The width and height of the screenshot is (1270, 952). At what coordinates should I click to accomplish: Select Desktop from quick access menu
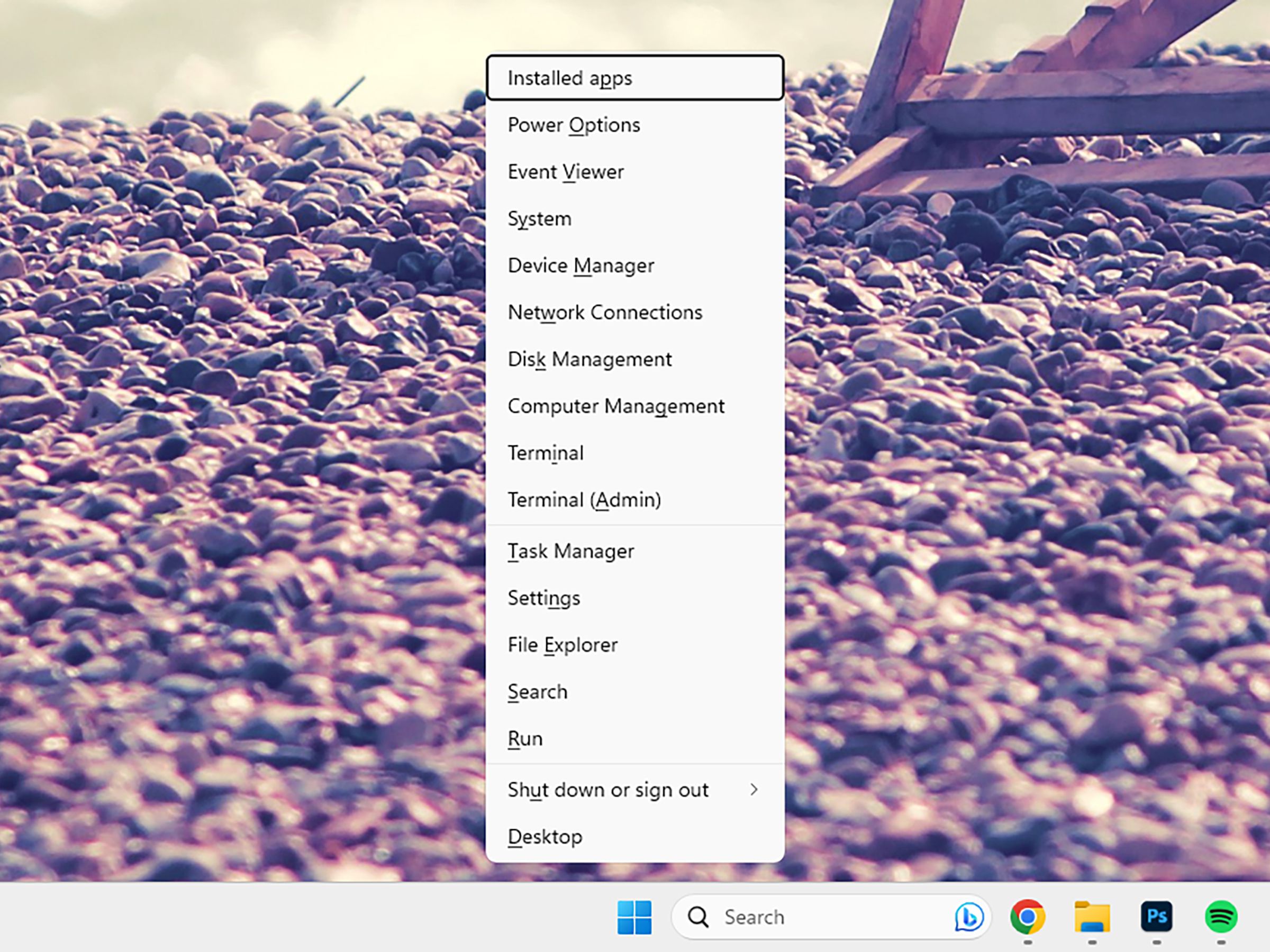tap(547, 836)
